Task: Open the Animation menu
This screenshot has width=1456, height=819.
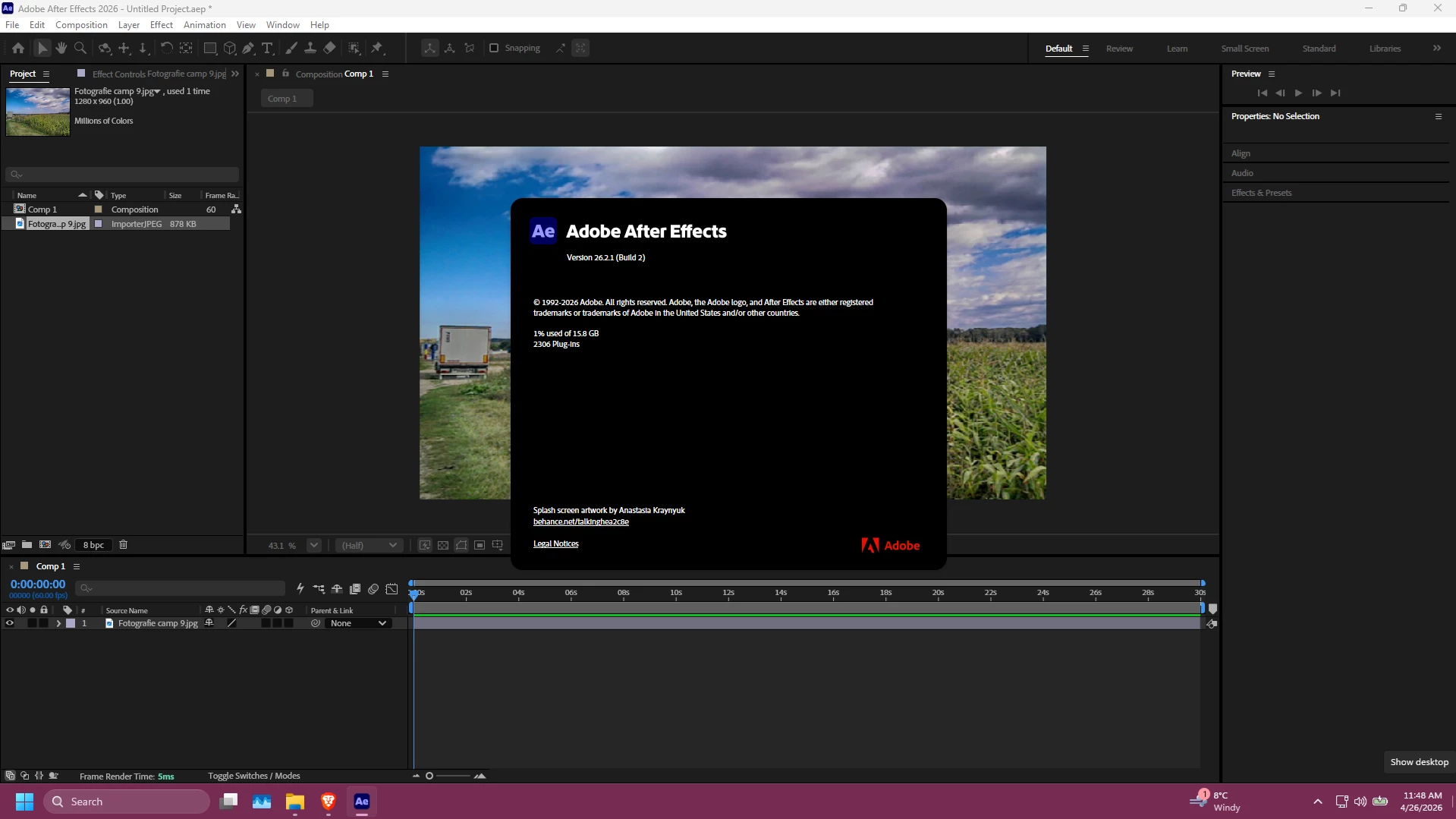Action: (x=205, y=25)
